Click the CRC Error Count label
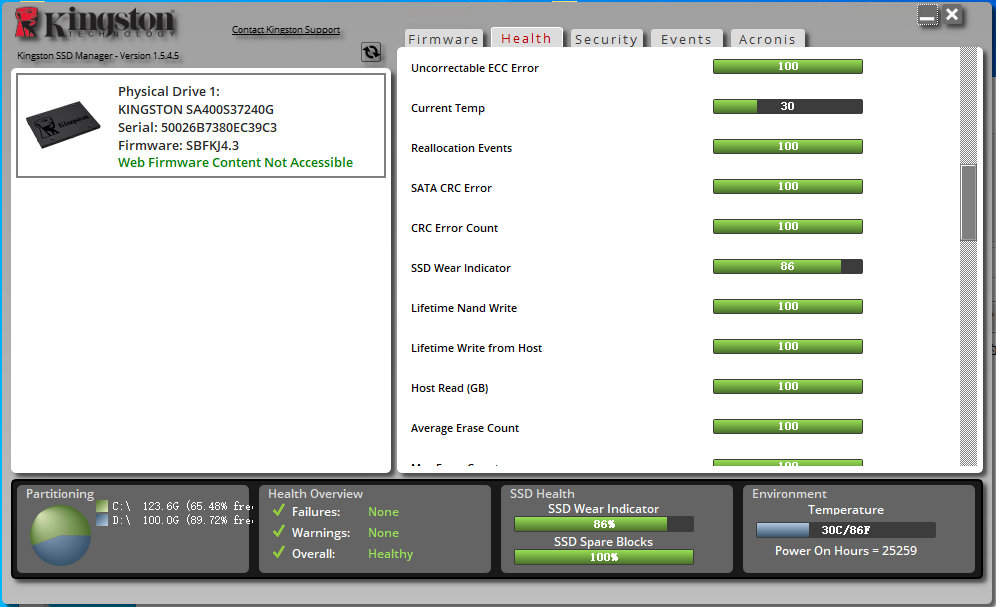 coord(454,228)
